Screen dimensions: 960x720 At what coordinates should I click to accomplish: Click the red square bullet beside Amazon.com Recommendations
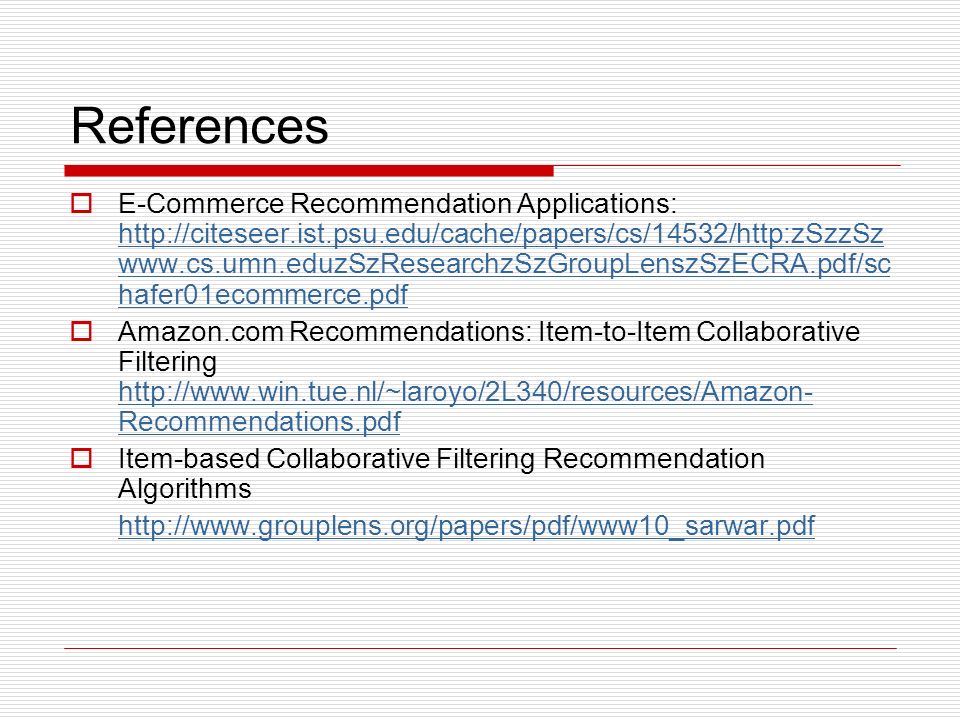point(81,331)
